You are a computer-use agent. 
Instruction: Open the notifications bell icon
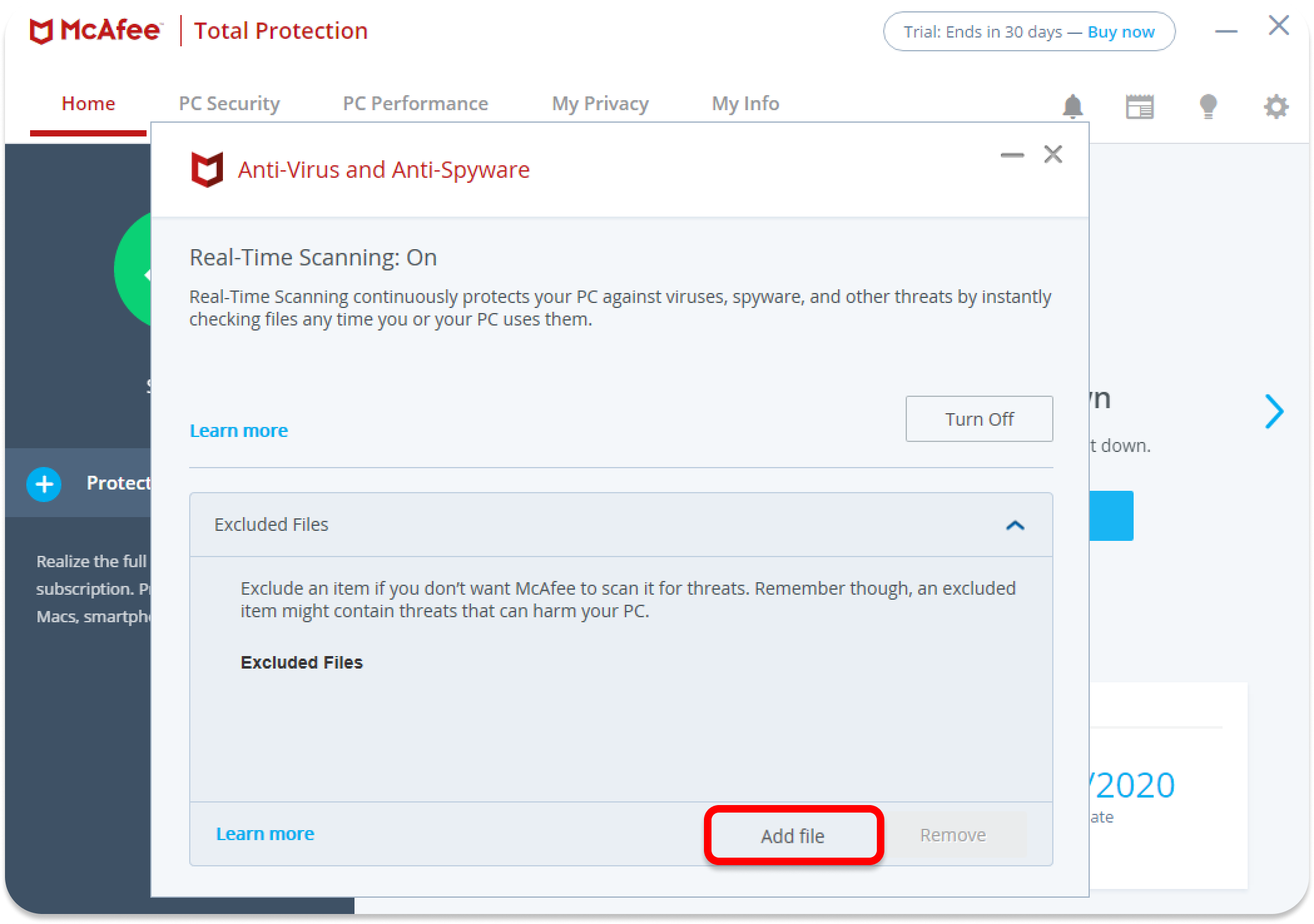[x=1072, y=106]
